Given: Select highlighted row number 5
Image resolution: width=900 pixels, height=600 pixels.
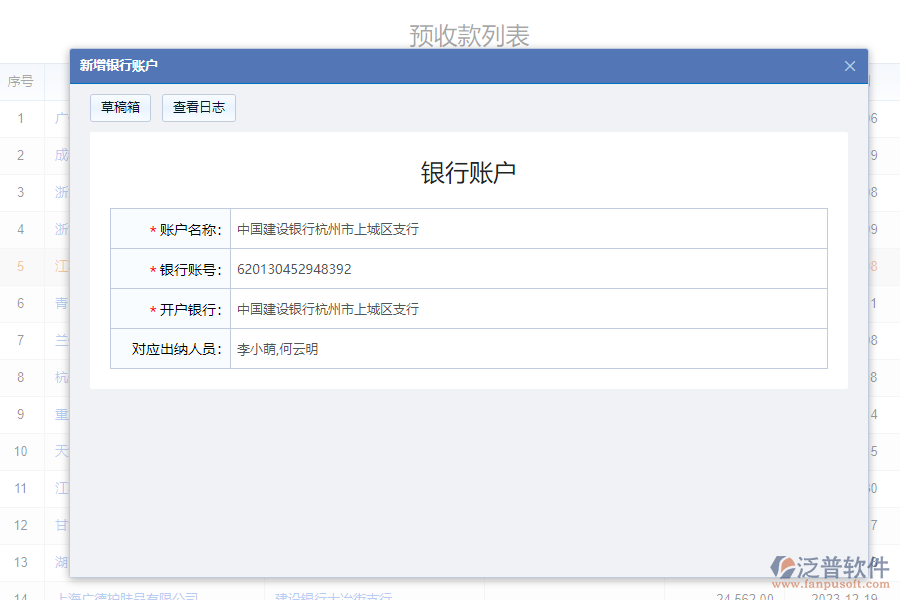Looking at the screenshot, I should [22, 266].
